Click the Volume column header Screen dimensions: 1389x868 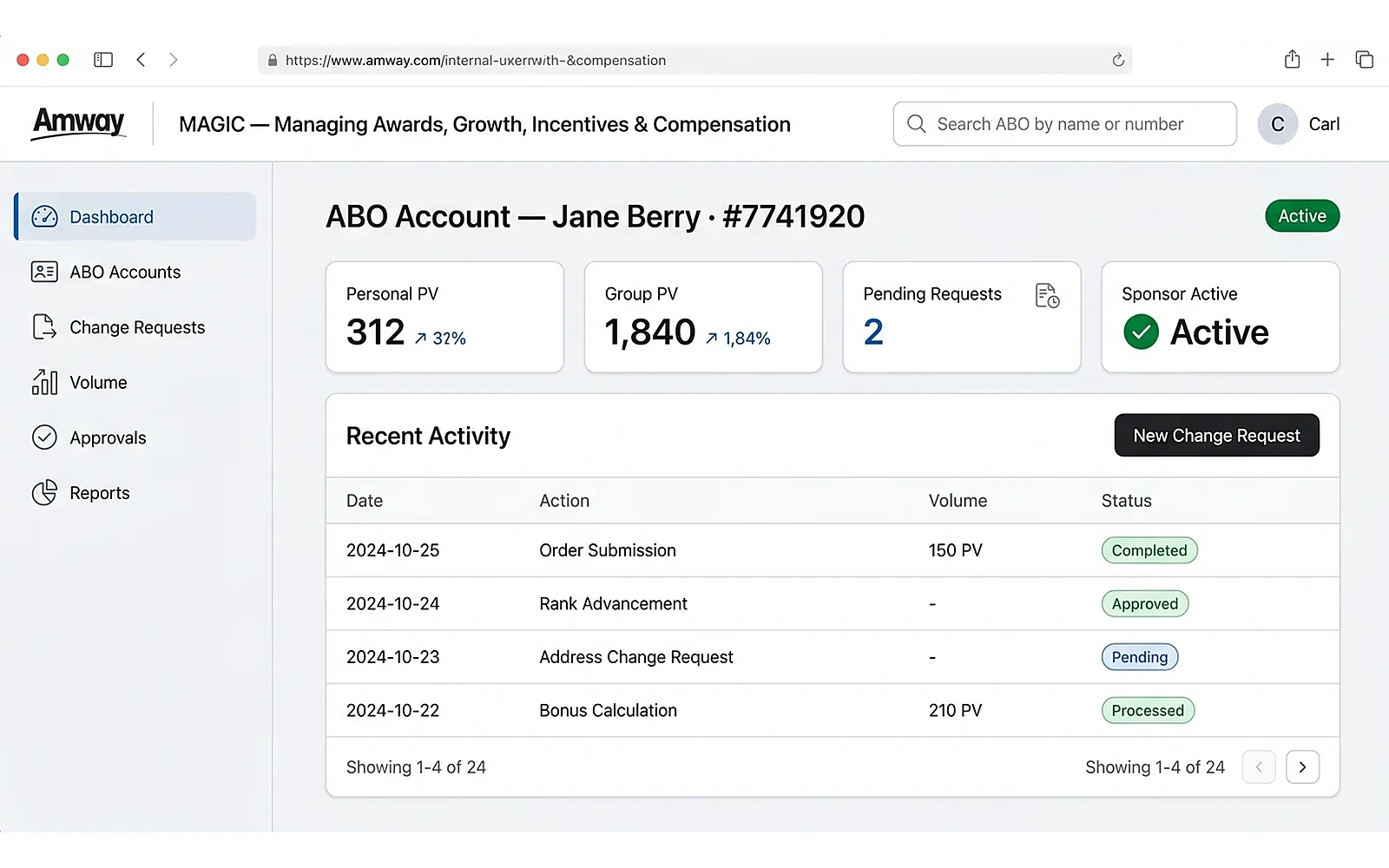point(958,501)
